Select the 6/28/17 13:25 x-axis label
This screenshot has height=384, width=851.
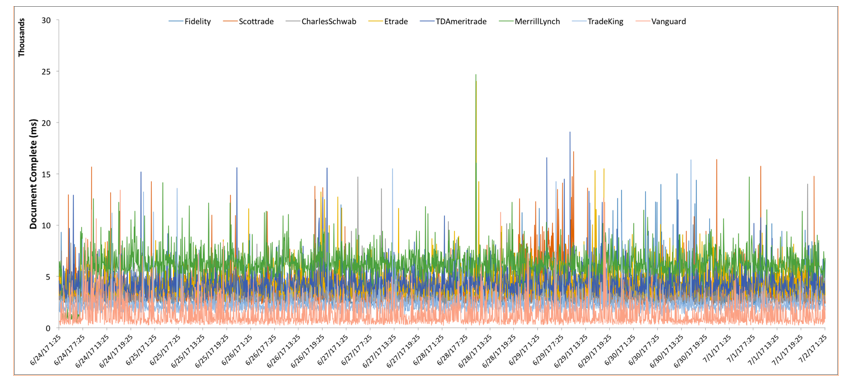click(x=475, y=351)
